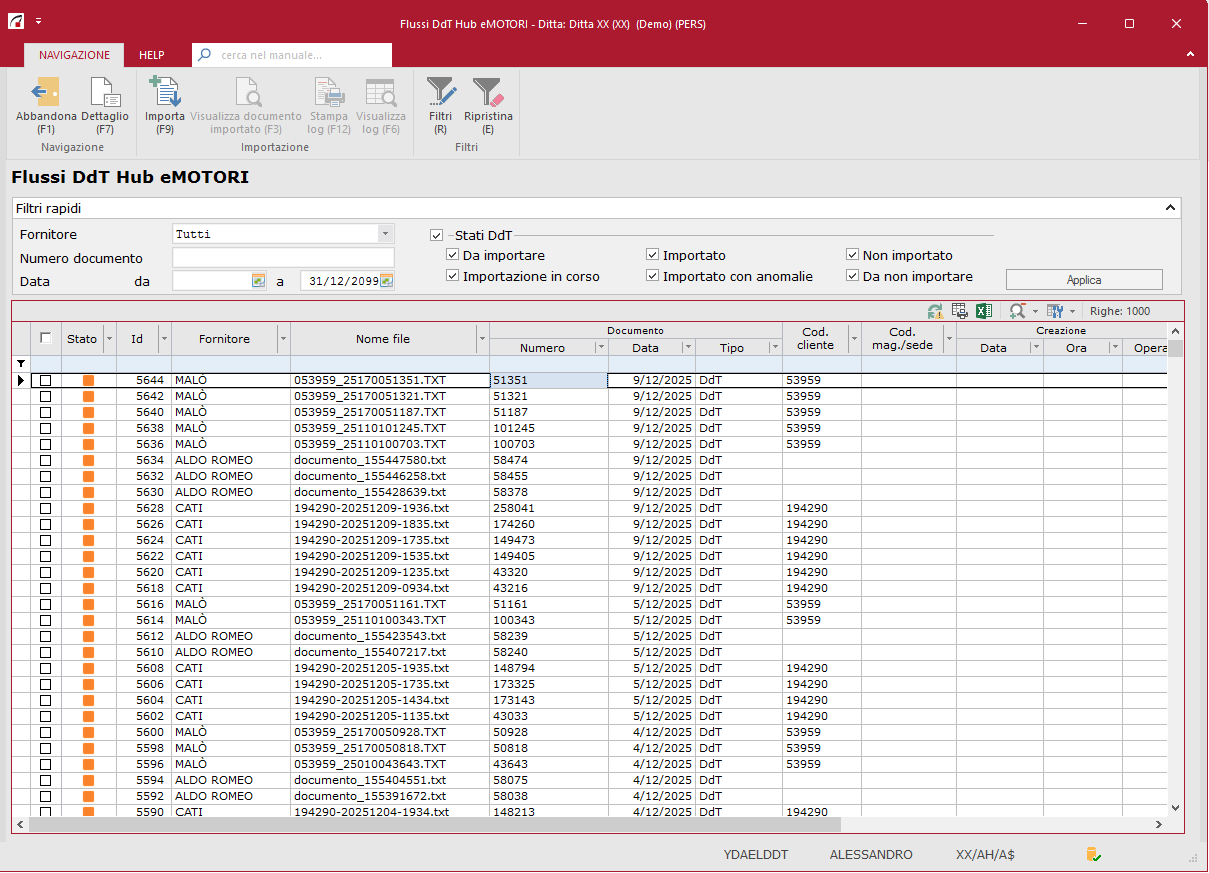
Task: Select the NAVIGAZIONE ribbon tab
Action: click(x=74, y=55)
